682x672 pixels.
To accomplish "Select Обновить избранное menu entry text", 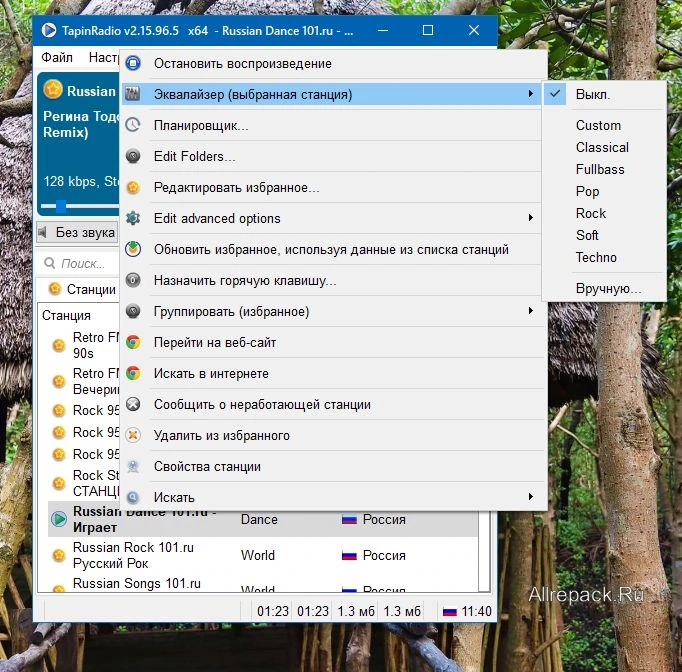I will tap(331, 250).
